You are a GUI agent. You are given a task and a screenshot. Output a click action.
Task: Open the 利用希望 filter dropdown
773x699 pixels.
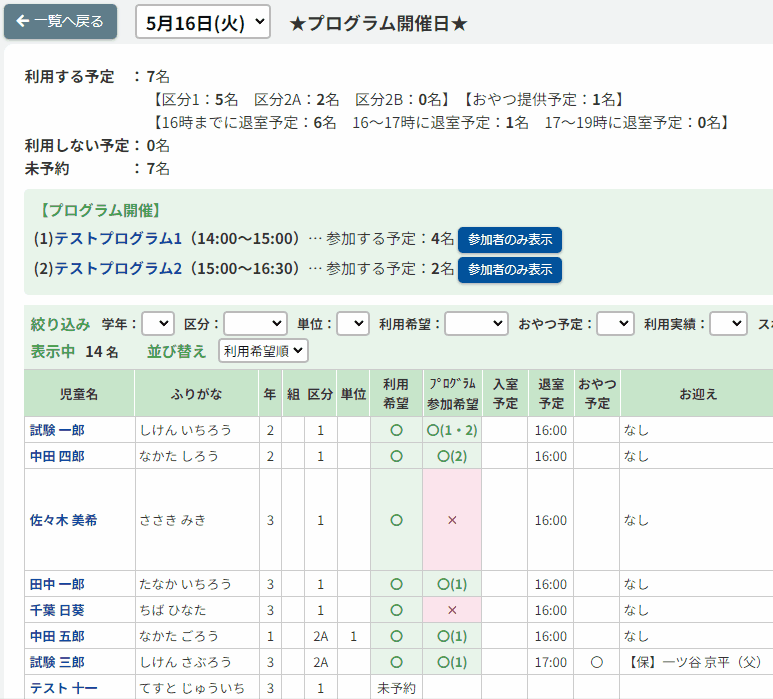pyautogui.click(x=476, y=324)
